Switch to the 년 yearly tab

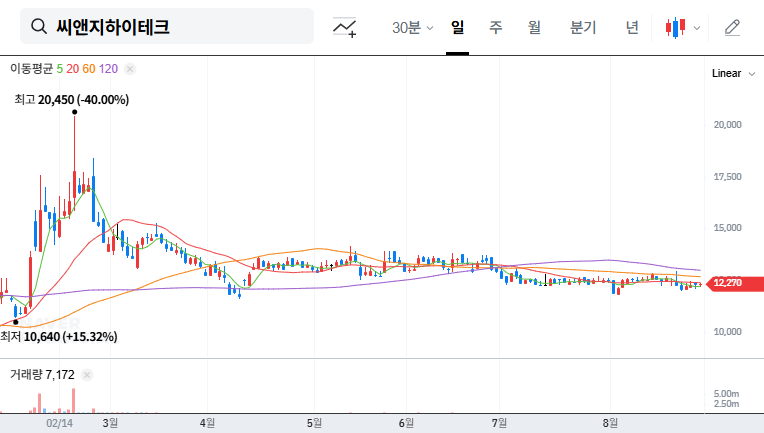click(x=632, y=27)
